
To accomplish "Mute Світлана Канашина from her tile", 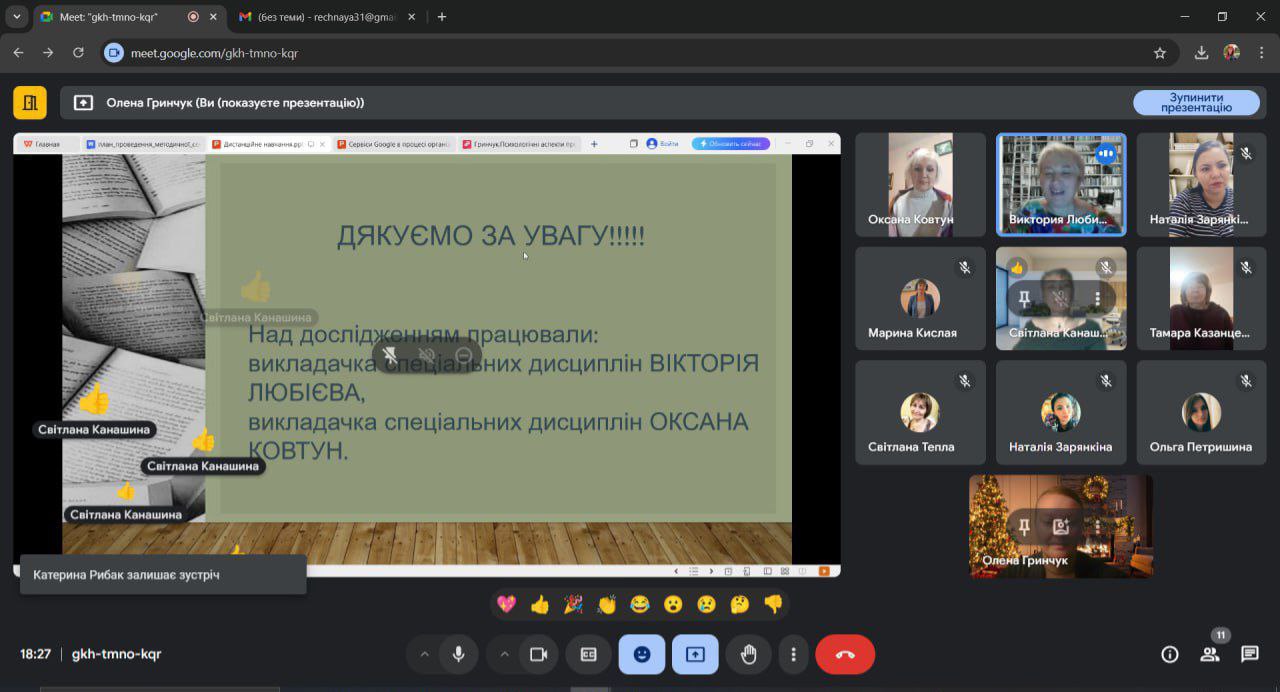I will click(x=1061, y=299).
